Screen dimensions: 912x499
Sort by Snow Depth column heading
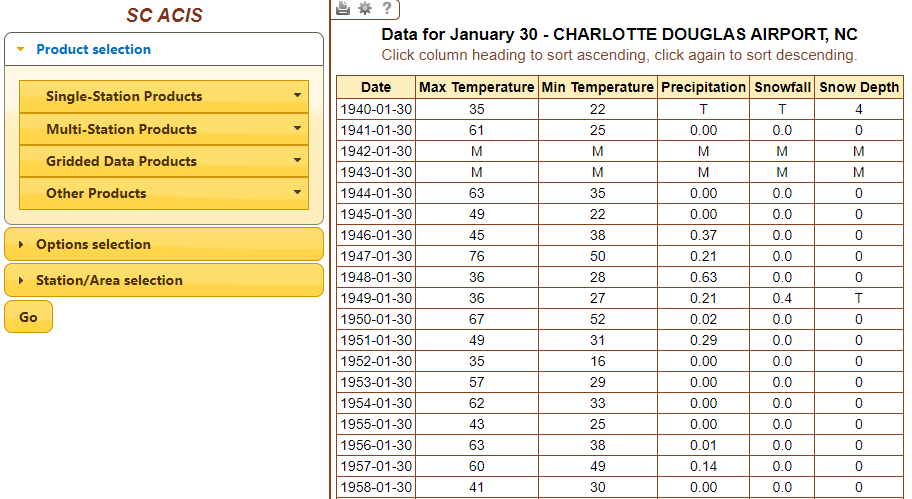point(858,87)
